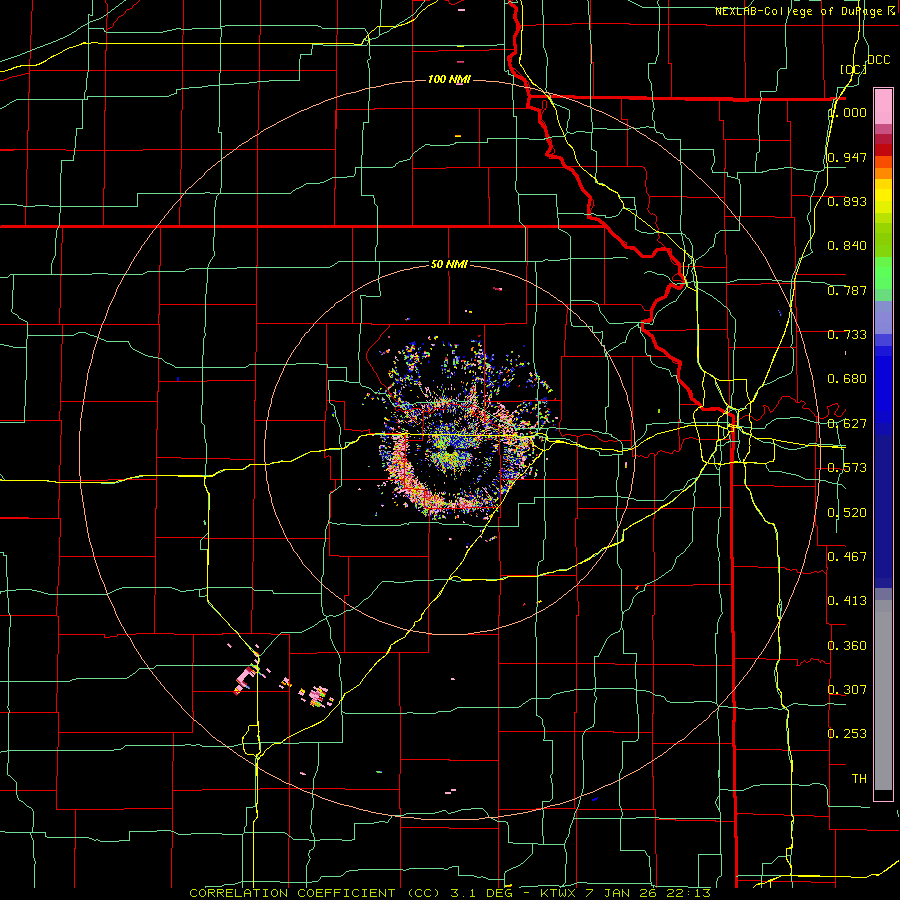Click the 0.413 legend value

pyautogui.click(x=847, y=601)
